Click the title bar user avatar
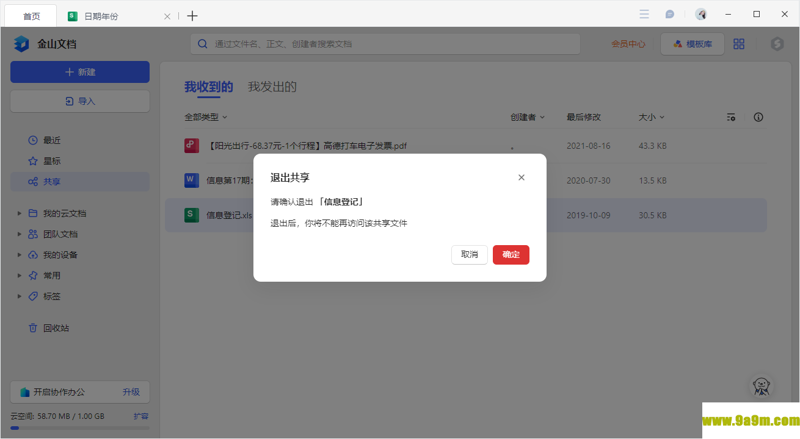The width and height of the screenshot is (800, 439). 701,14
